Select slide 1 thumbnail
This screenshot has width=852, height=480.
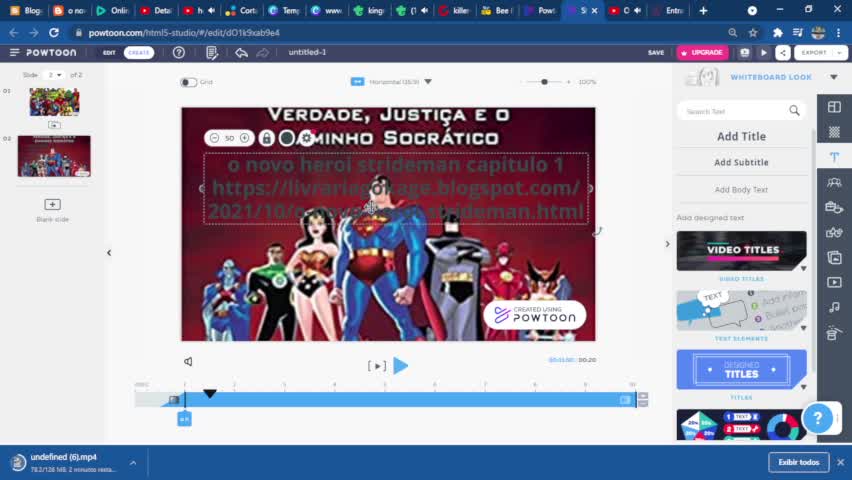(54, 101)
